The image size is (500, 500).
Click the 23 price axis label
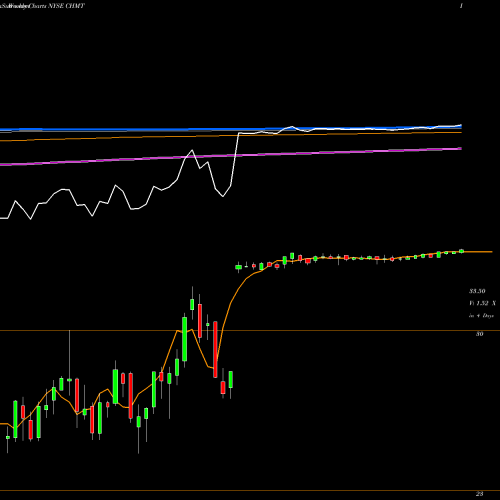pos(479,494)
